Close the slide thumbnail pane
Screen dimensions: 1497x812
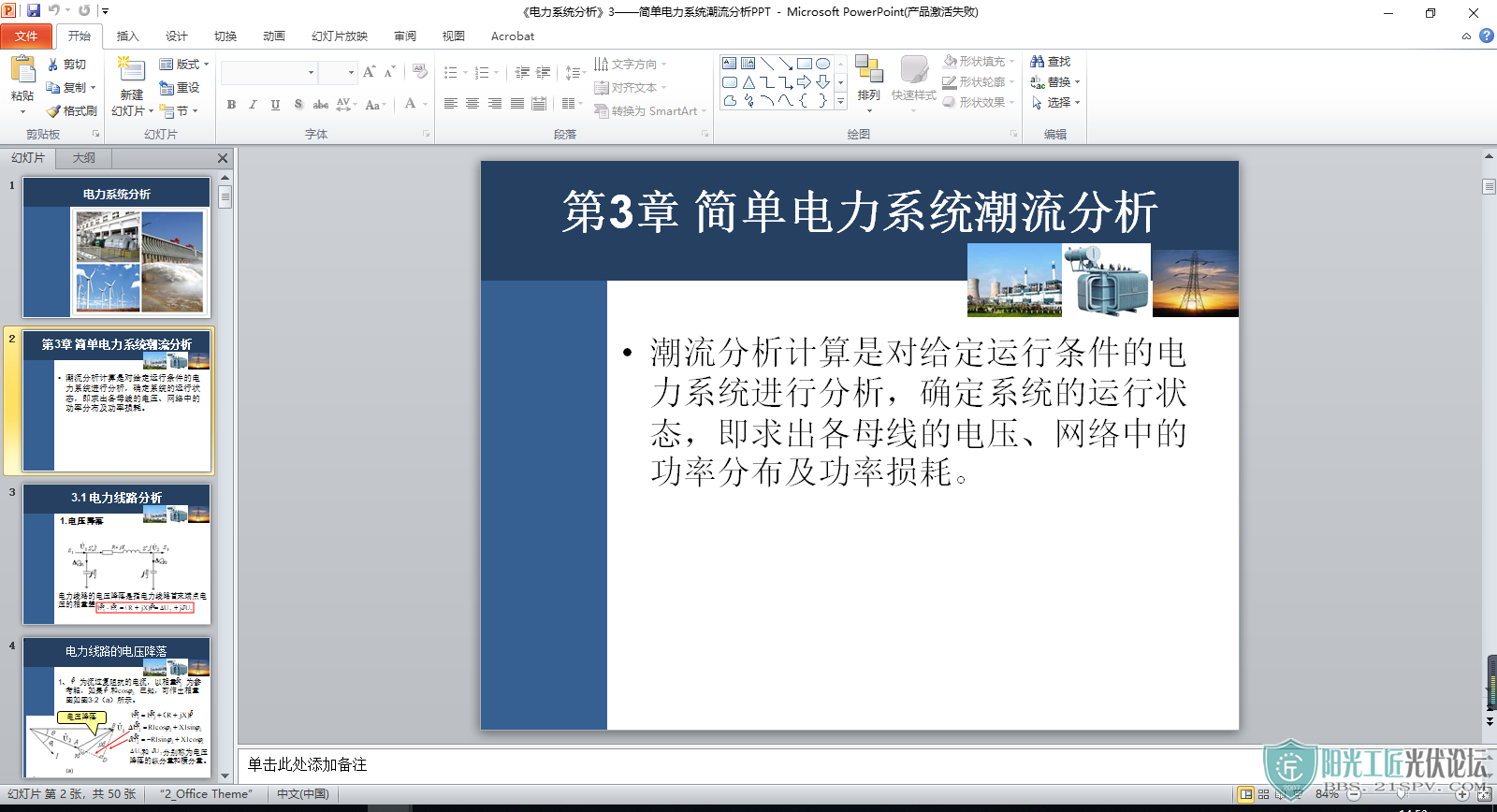pyautogui.click(x=223, y=158)
